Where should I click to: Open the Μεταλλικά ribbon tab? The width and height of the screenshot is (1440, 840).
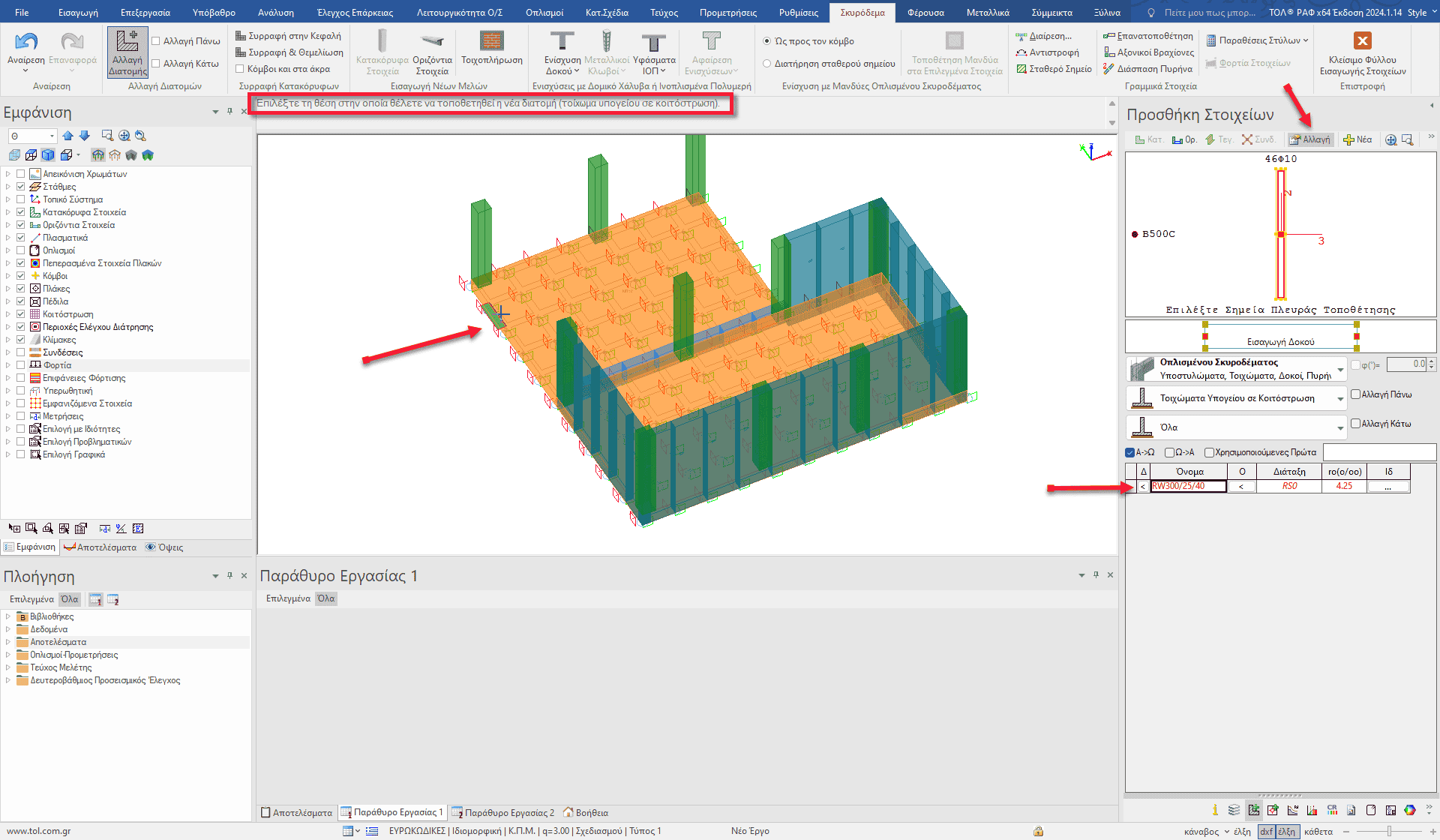coord(987,13)
